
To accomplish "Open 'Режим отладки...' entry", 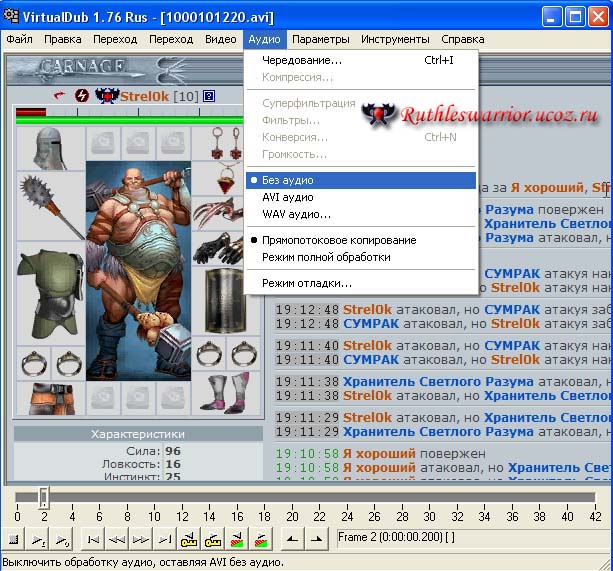I will point(361,283).
